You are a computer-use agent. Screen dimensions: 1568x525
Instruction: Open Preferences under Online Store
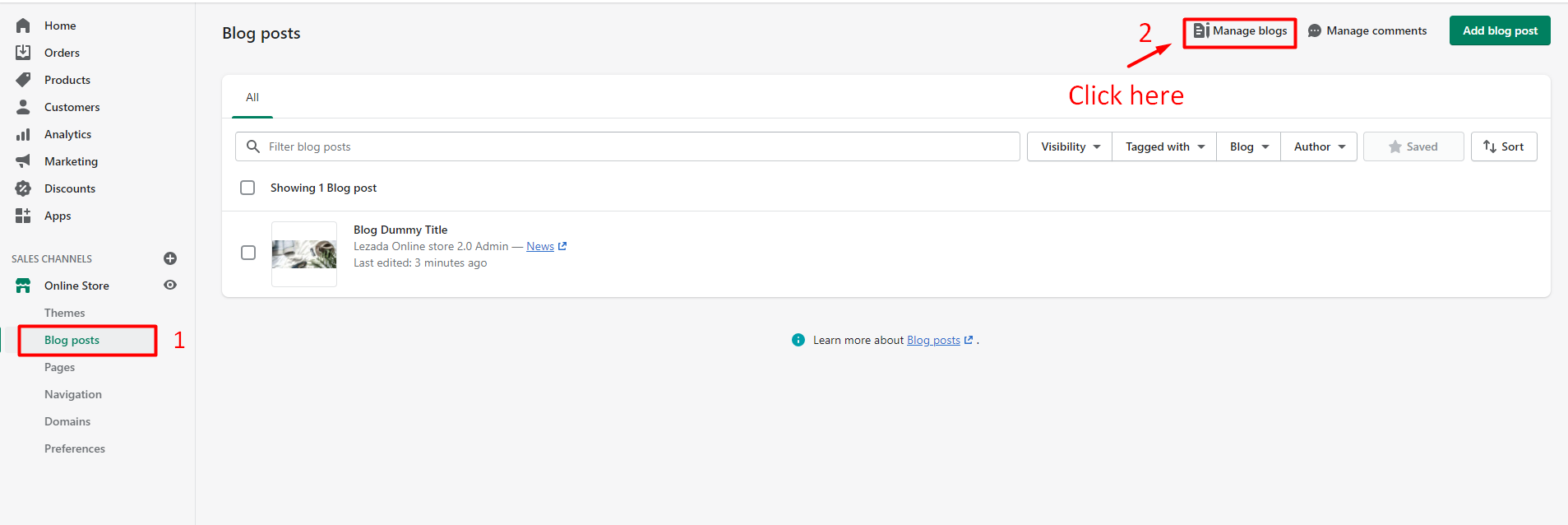75,448
